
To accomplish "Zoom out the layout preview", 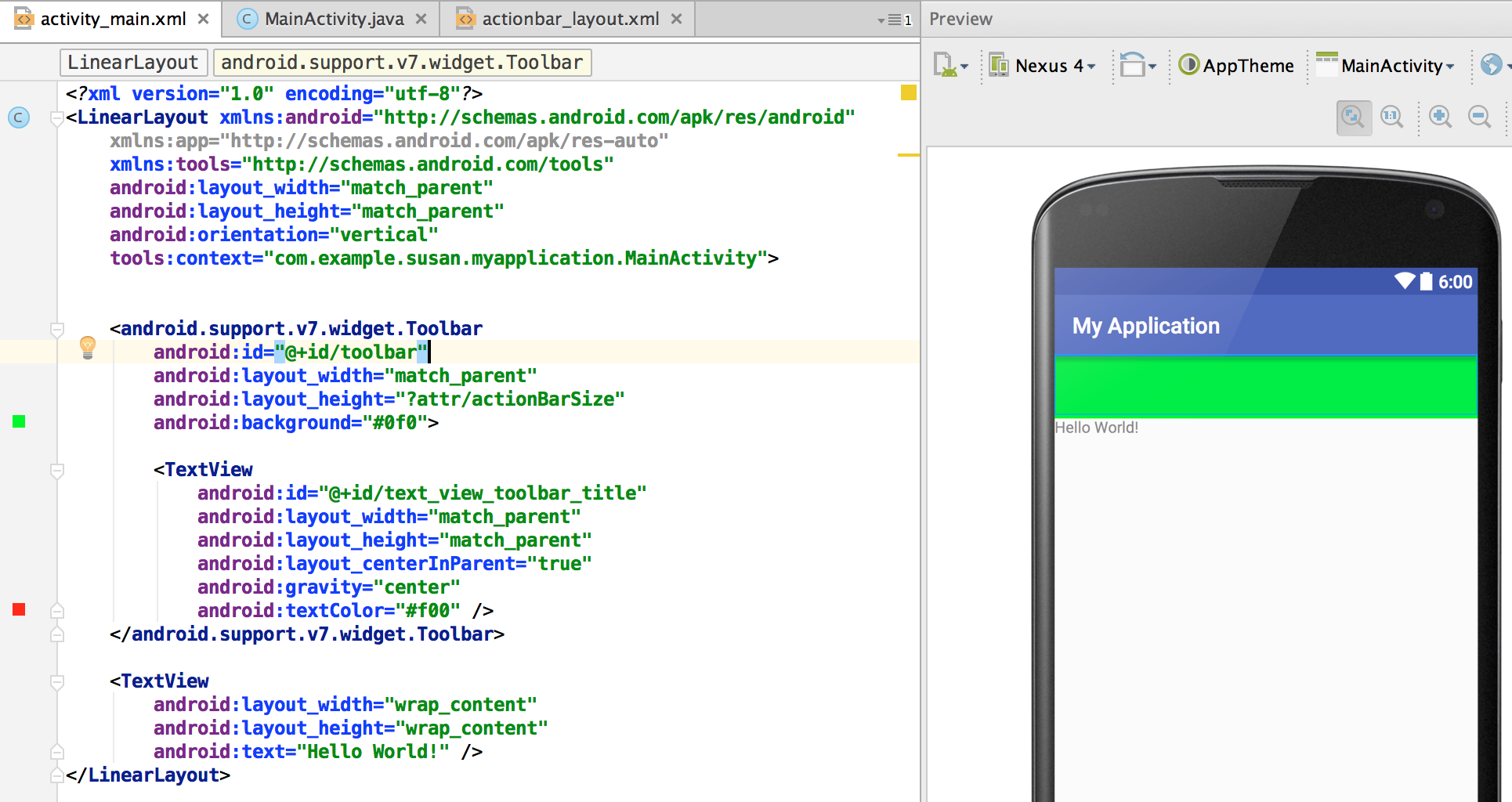I will pyautogui.click(x=1479, y=117).
